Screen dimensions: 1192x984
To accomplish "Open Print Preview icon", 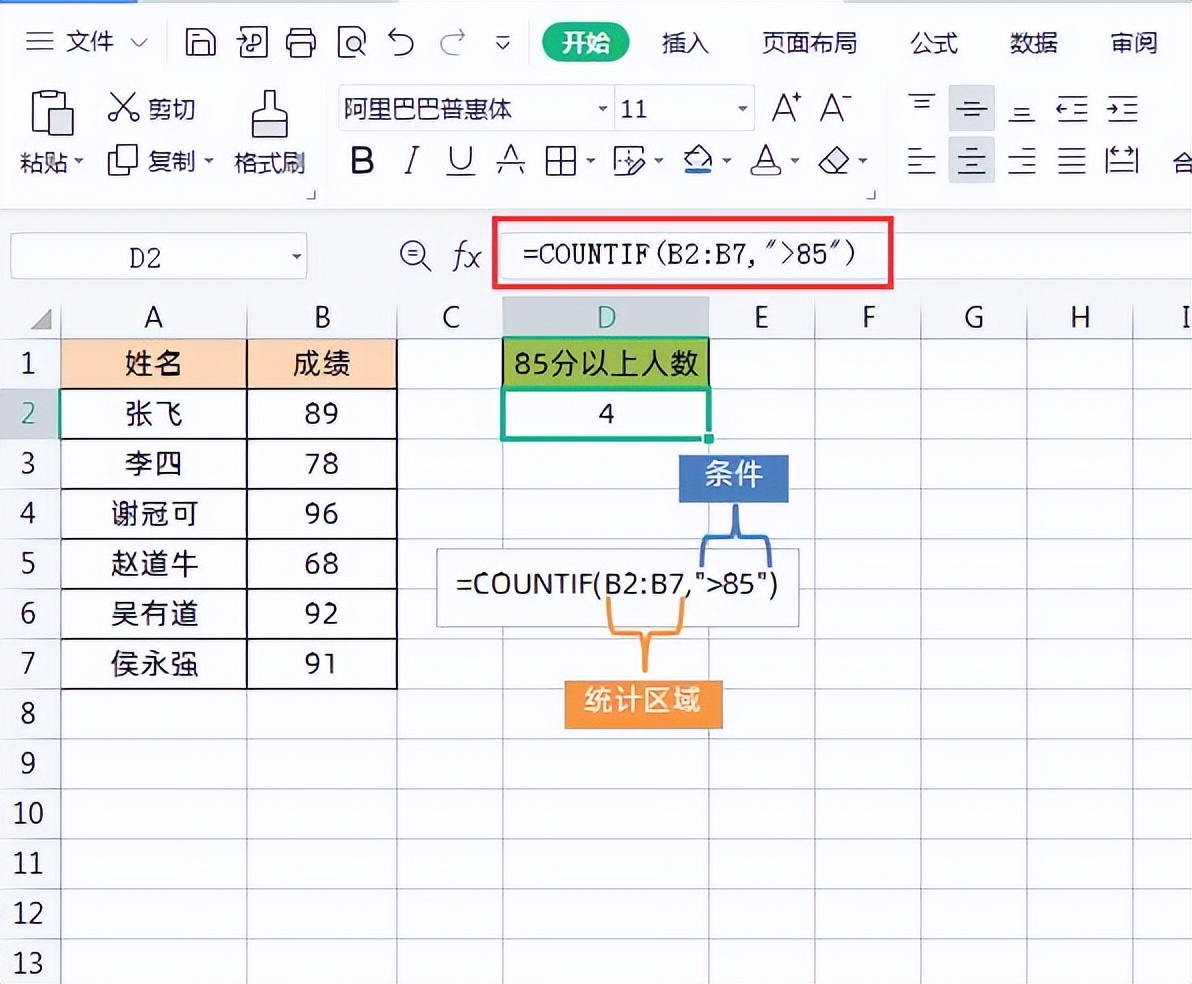I will point(352,43).
